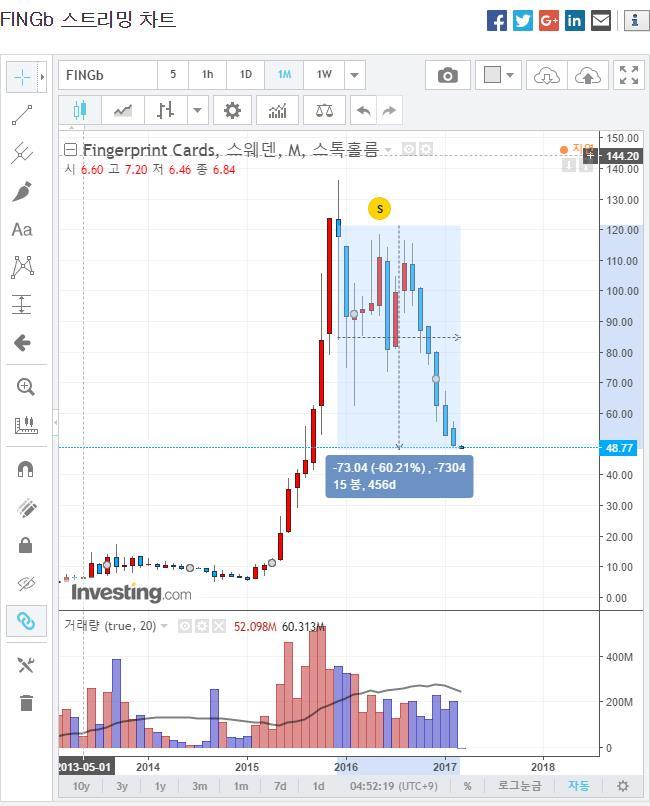Select the long position projection tool
This screenshot has height=806, width=650.
point(22,304)
